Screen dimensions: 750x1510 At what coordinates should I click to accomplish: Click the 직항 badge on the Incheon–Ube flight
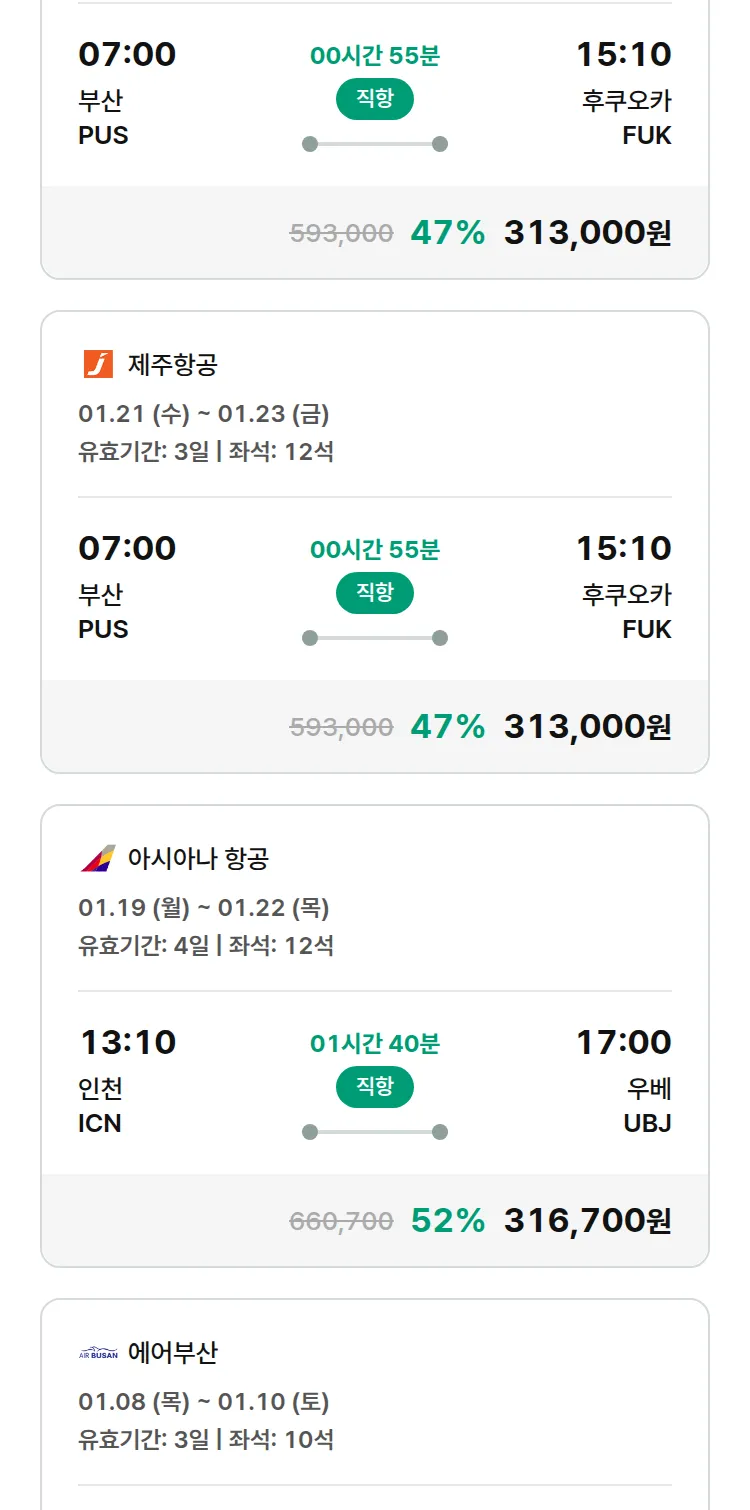coord(374,1086)
